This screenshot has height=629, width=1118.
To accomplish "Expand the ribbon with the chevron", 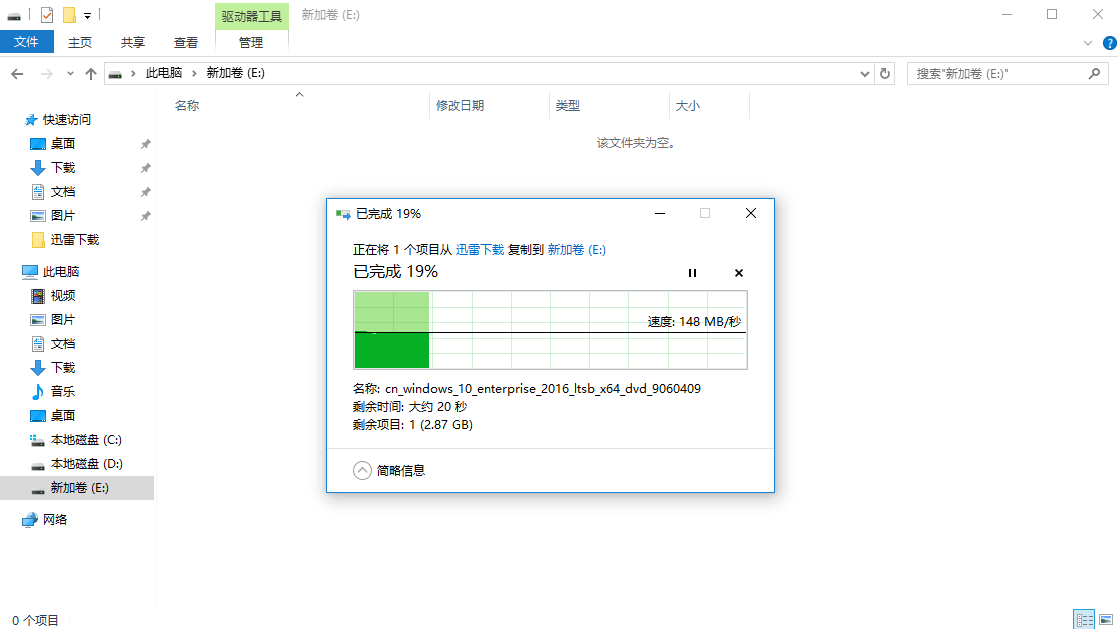I will (1088, 43).
